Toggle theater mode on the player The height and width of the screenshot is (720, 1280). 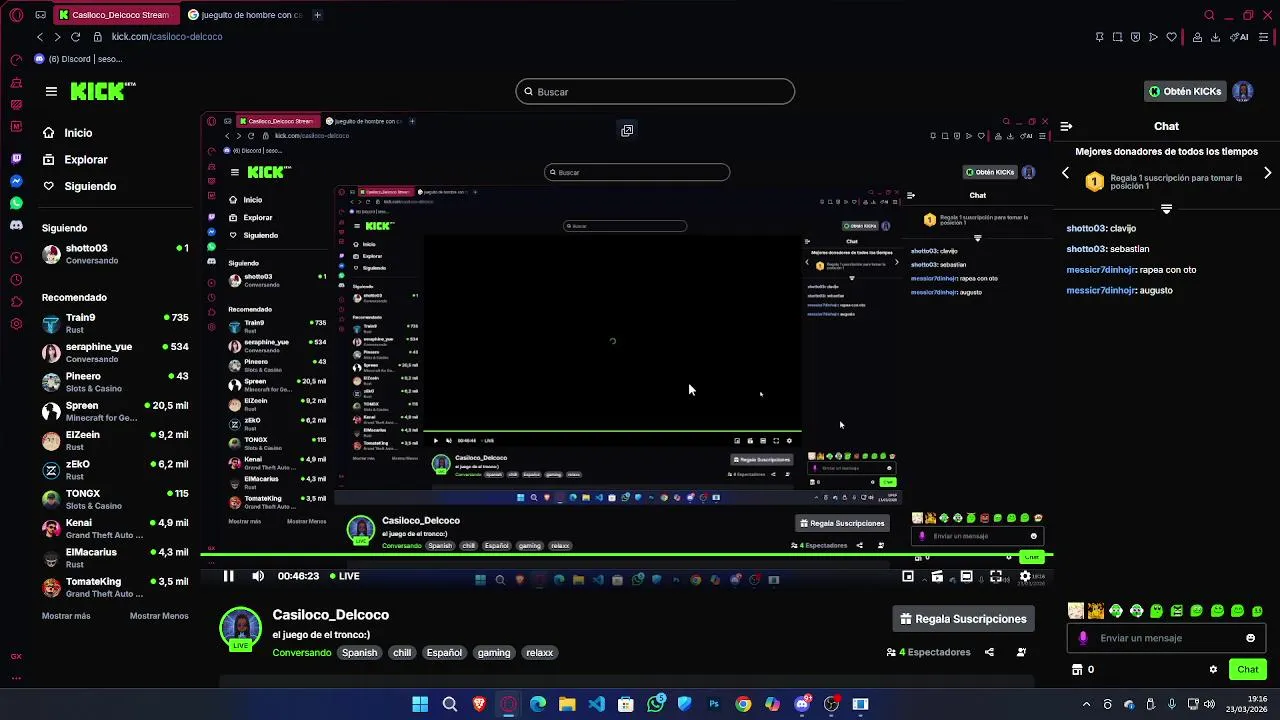966,576
